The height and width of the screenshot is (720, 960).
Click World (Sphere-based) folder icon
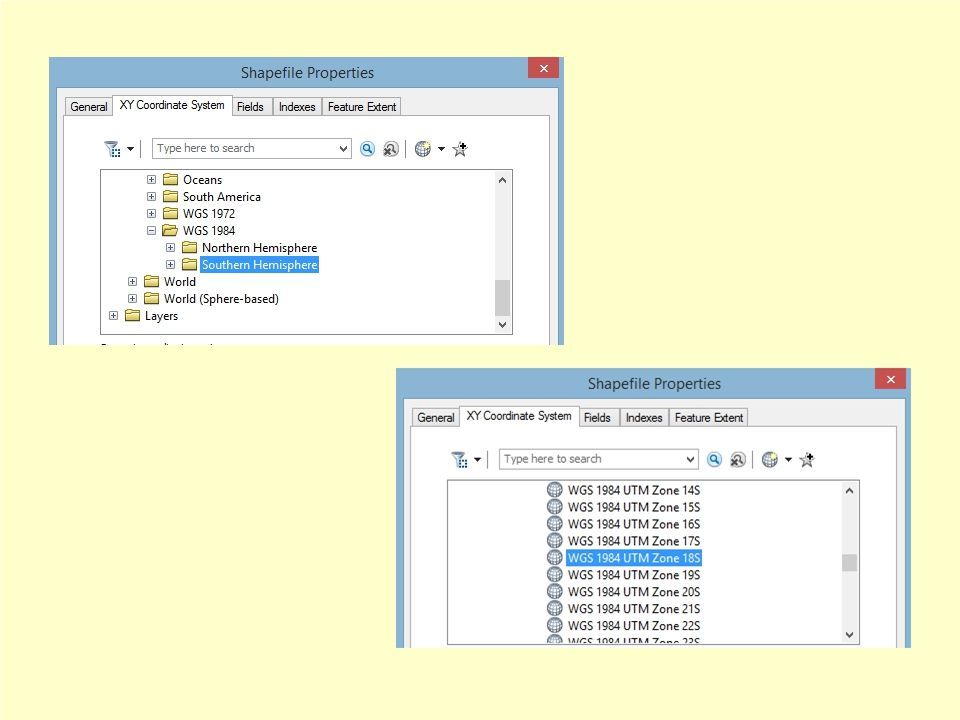pos(152,299)
